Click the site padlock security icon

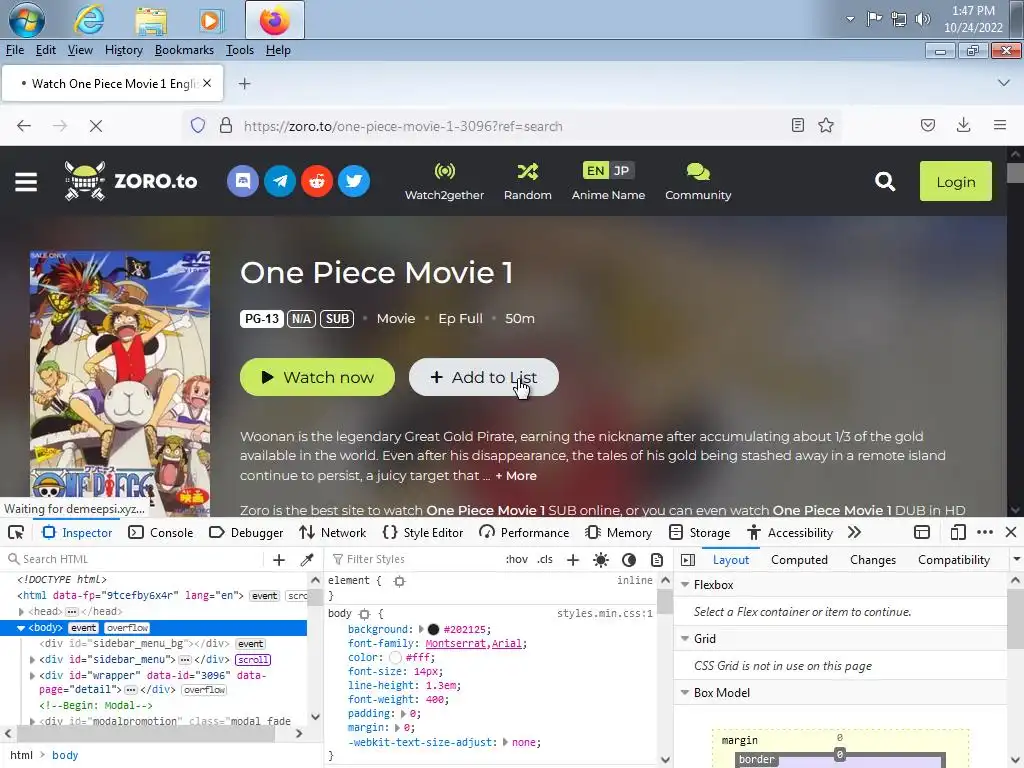coord(226,125)
